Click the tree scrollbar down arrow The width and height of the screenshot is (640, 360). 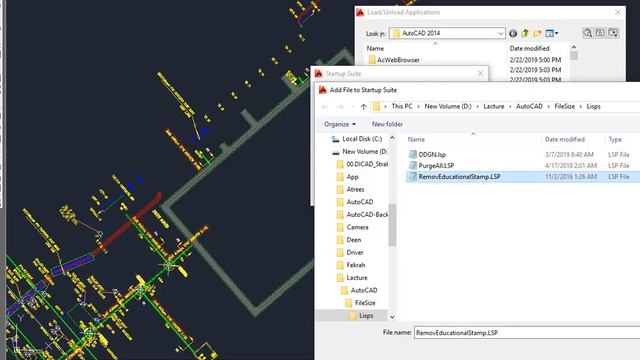tap(392, 317)
